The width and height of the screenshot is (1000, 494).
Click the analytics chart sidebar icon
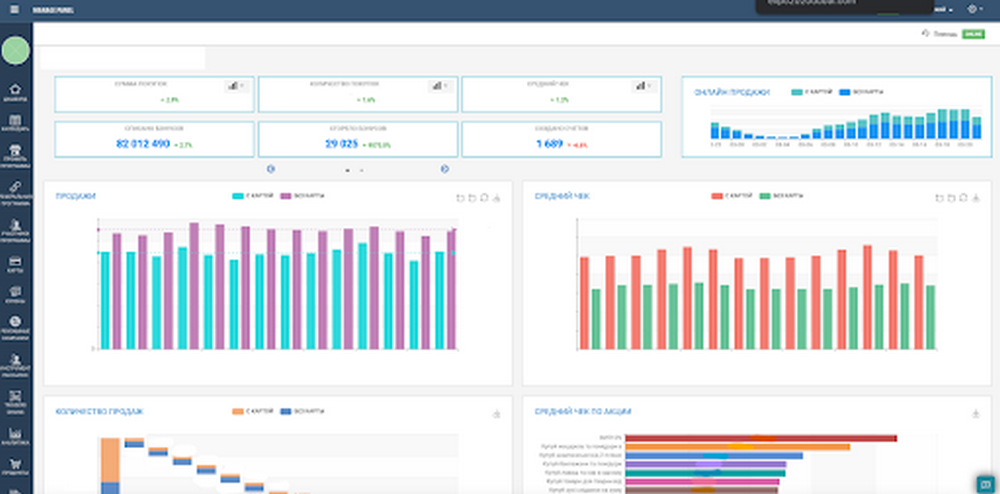point(15,433)
